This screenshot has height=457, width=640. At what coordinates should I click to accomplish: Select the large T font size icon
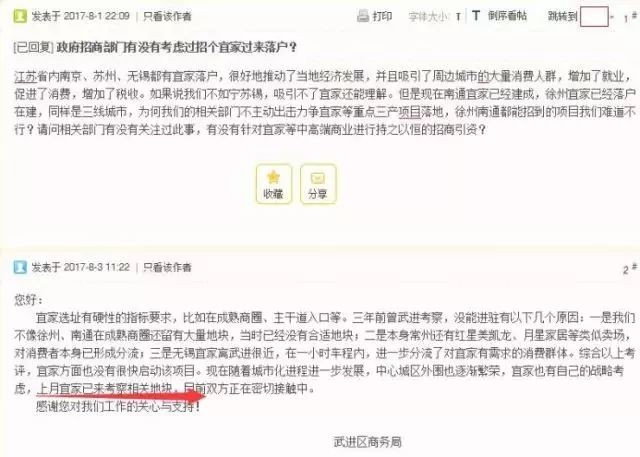point(476,16)
